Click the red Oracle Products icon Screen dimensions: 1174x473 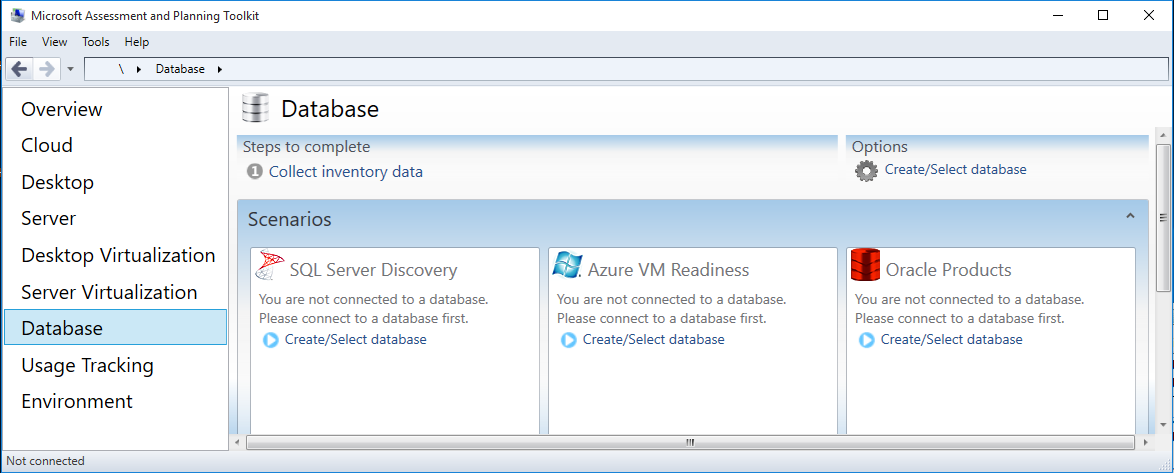(866, 266)
